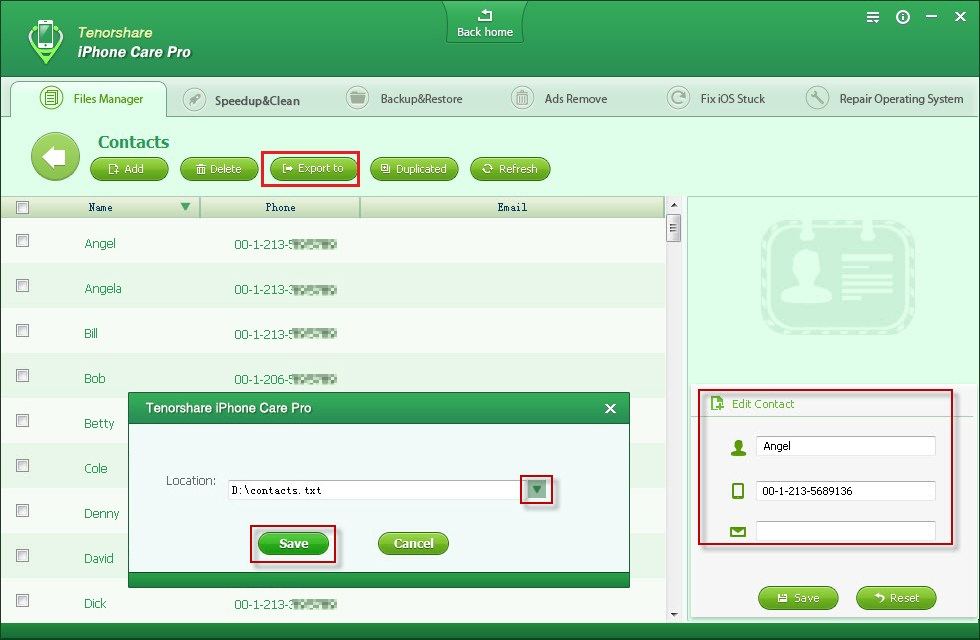Switch to the Files Manager tab
The height and width of the screenshot is (640, 980).
[89, 99]
